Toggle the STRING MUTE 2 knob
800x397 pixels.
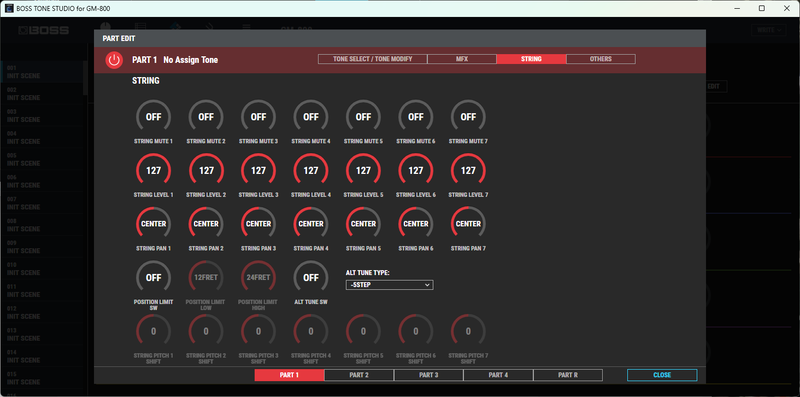pyautogui.click(x=206, y=117)
